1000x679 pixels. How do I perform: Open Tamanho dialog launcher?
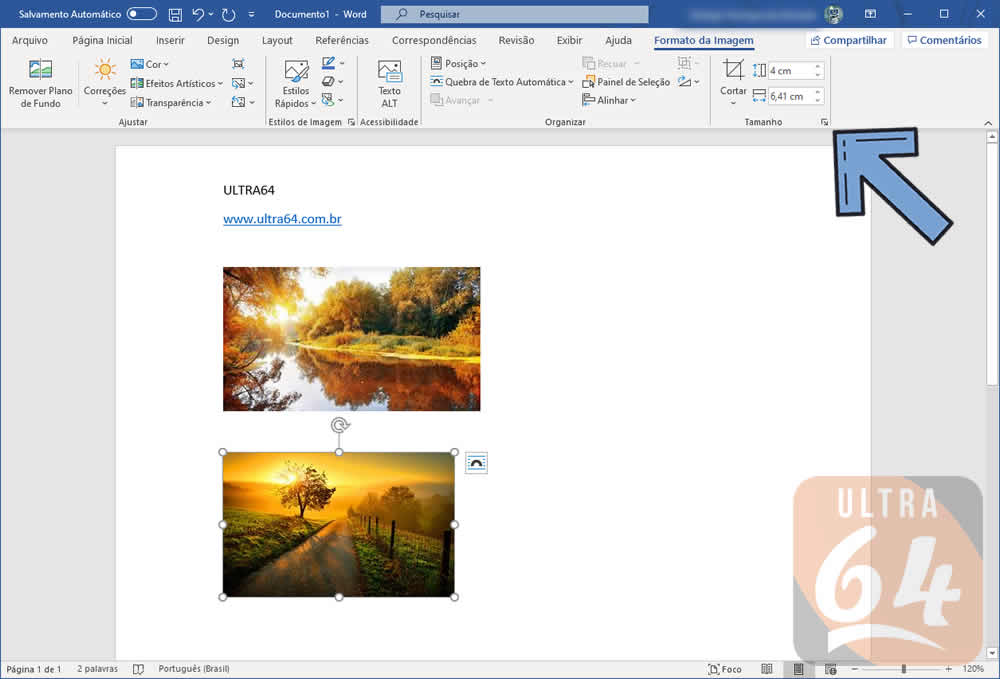(x=824, y=122)
